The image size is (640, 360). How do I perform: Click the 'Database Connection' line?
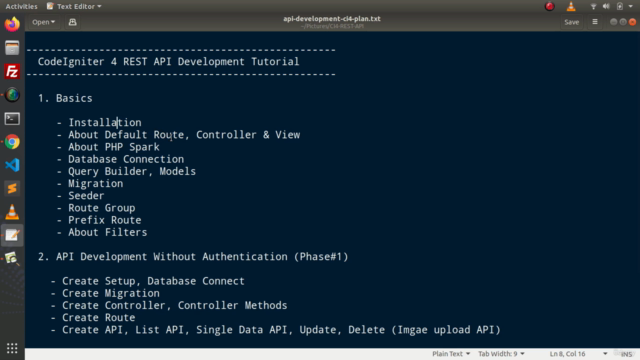(x=126, y=159)
